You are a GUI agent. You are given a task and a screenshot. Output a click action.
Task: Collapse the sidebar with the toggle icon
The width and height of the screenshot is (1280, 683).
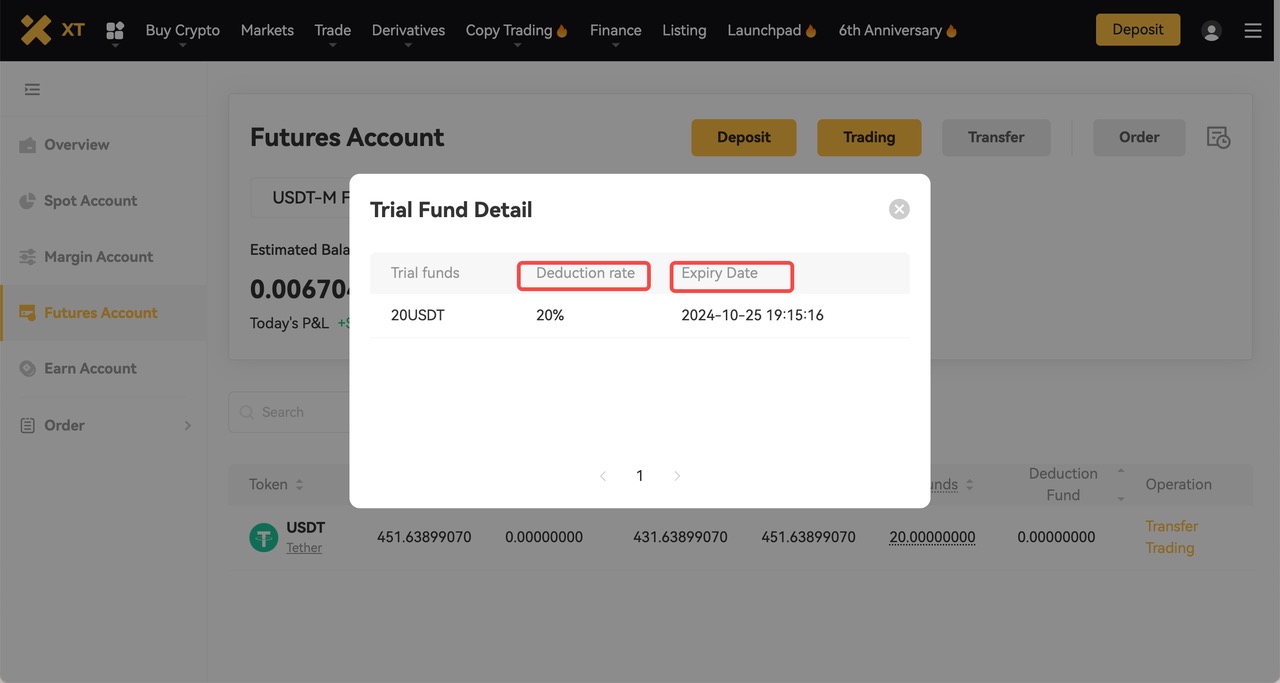pos(32,90)
